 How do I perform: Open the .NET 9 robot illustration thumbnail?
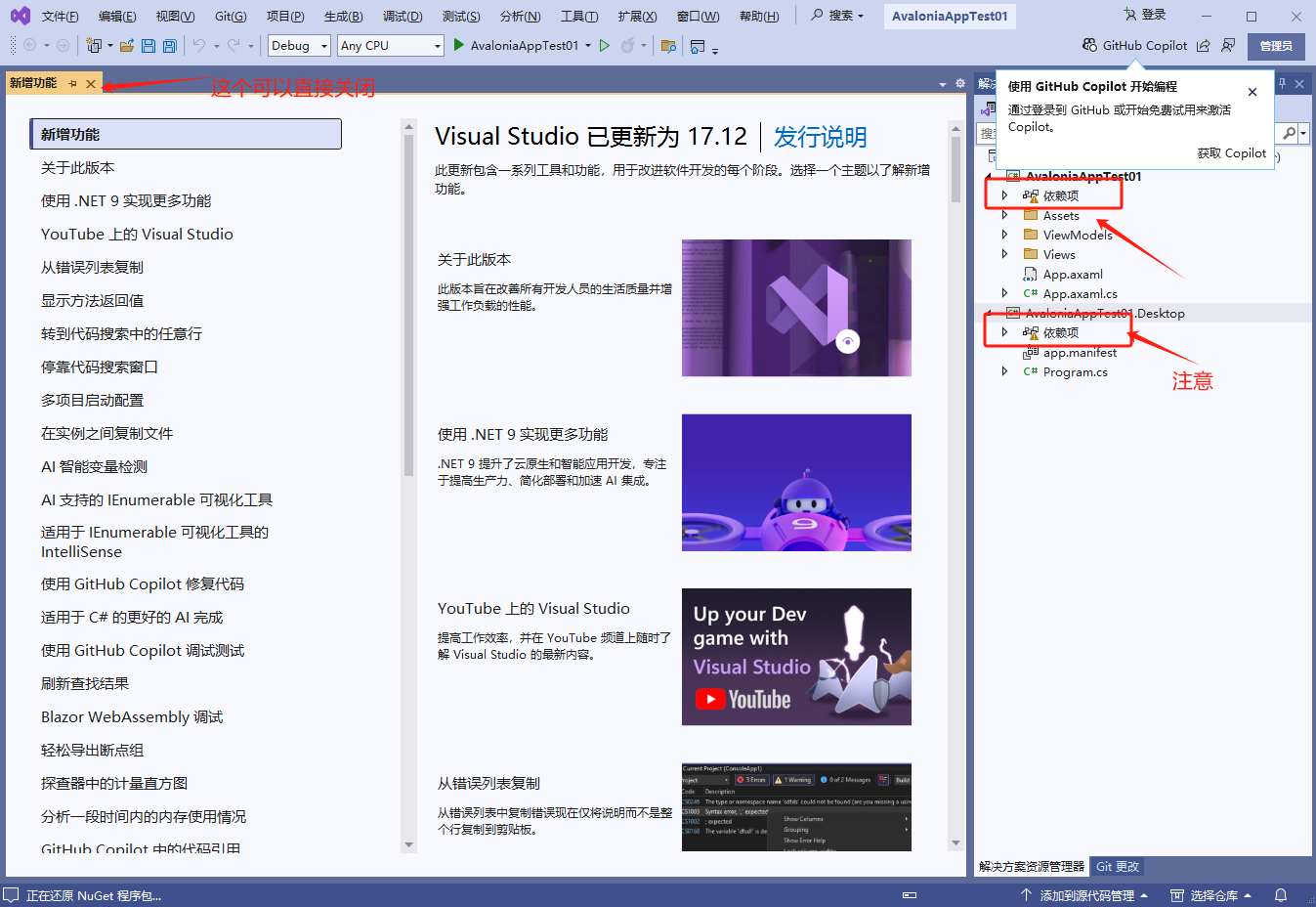[x=796, y=483]
